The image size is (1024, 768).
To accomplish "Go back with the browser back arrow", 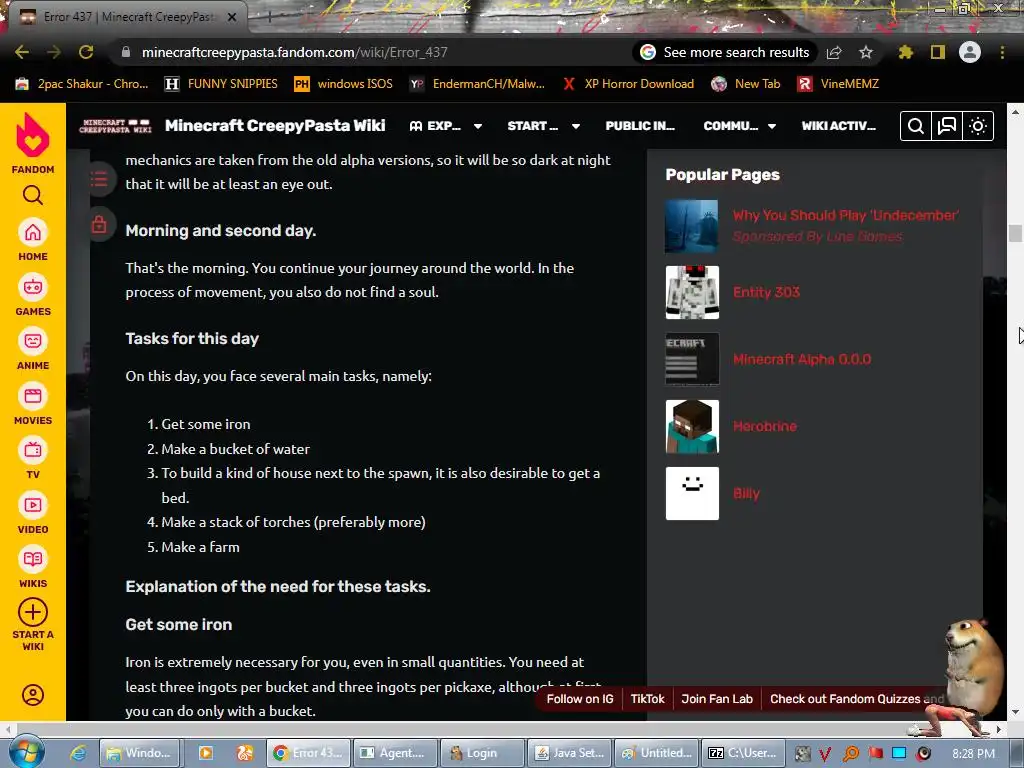I will tap(22, 52).
